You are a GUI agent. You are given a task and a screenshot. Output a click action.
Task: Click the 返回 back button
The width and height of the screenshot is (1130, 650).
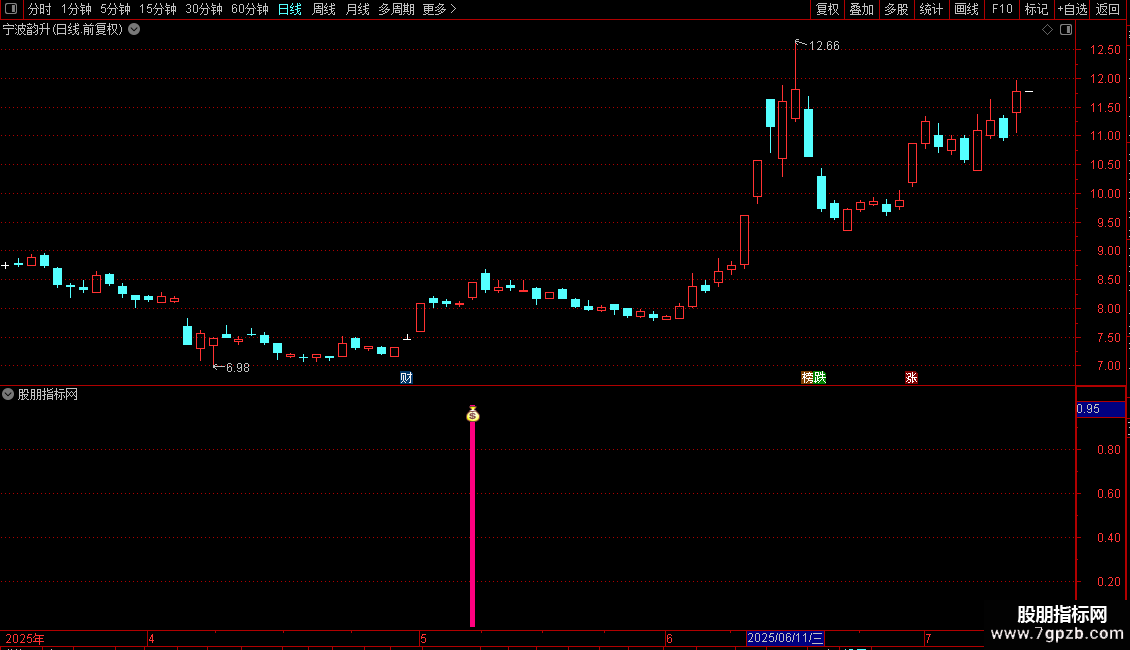pos(1108,9)
